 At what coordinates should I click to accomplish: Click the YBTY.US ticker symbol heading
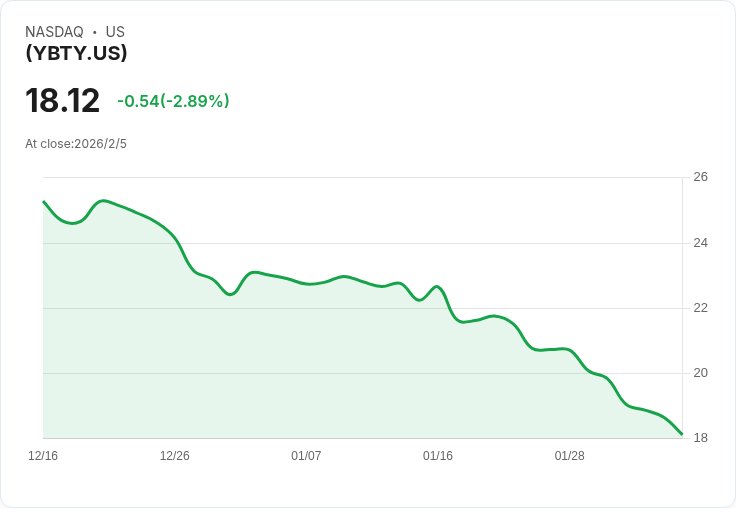76,53
